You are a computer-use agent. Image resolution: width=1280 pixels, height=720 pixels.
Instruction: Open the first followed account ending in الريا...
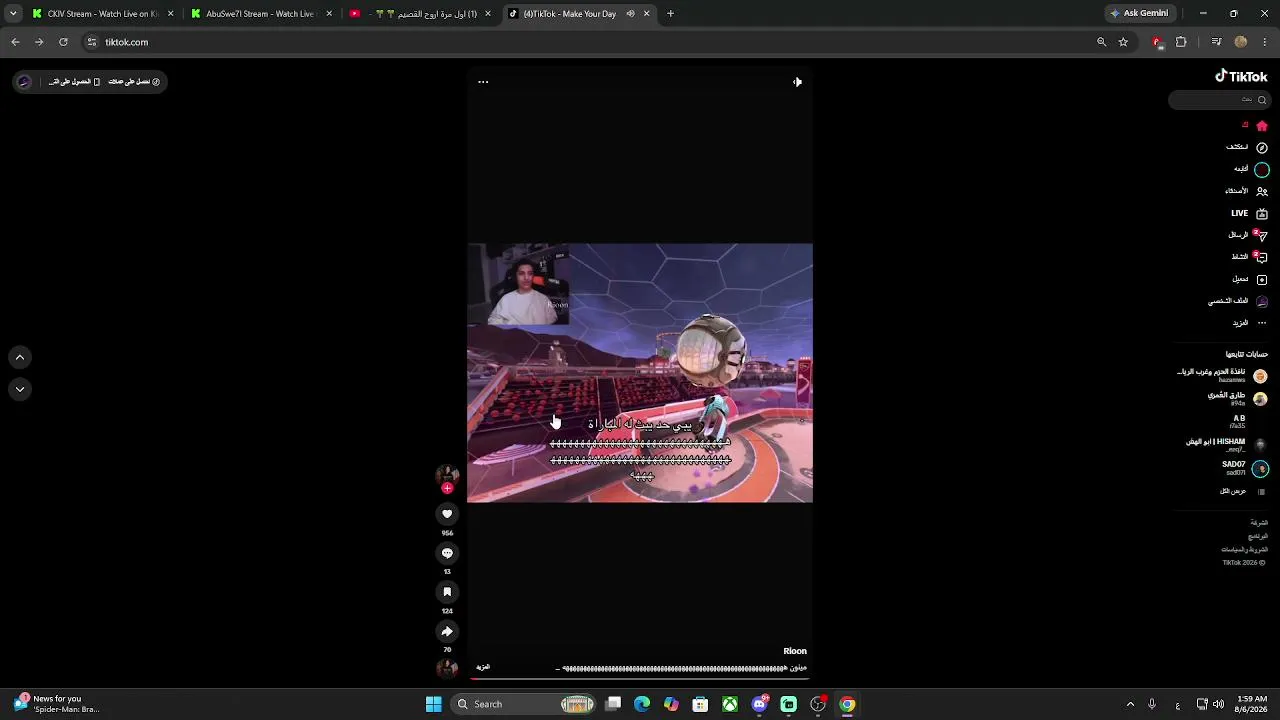[x=1222, y=375]
